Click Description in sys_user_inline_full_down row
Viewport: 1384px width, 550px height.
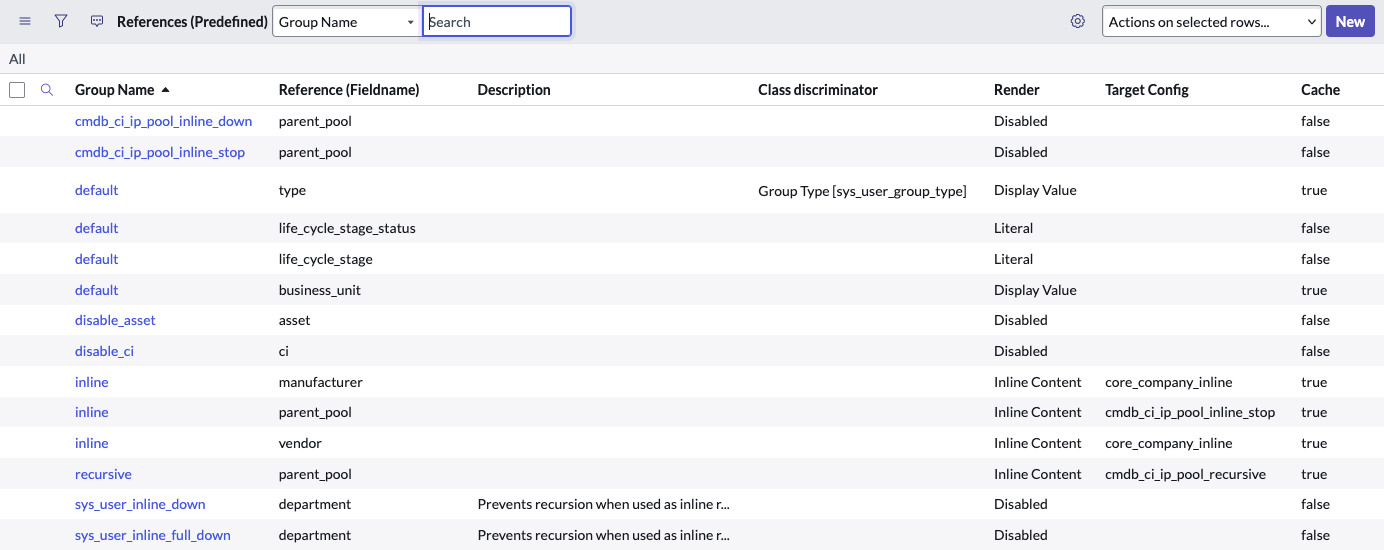tap(603, 535)
